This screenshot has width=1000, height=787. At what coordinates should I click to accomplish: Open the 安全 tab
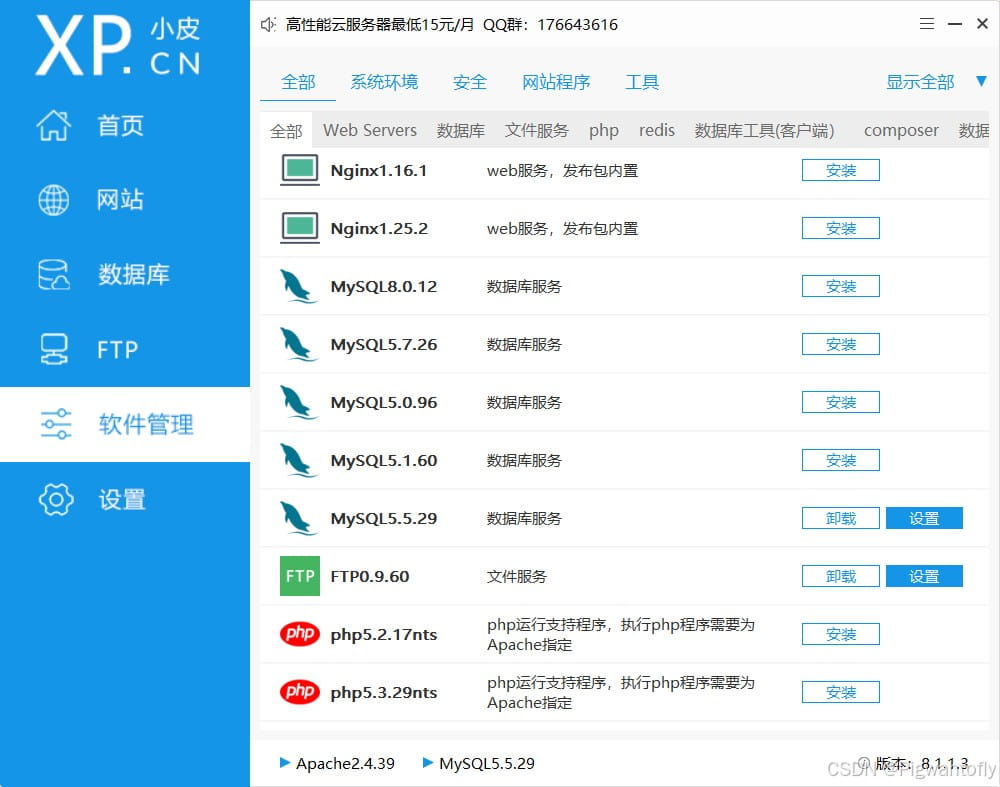coord(469,82)
